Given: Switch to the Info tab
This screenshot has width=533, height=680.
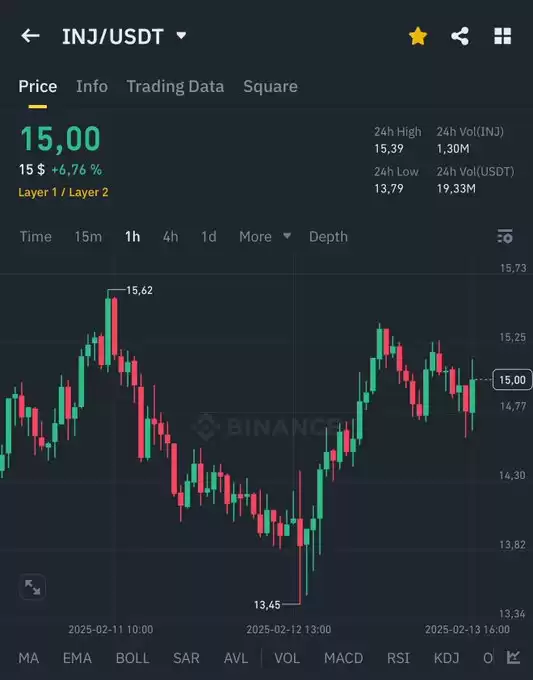Looking at the screenshot, I should [92, 86].
